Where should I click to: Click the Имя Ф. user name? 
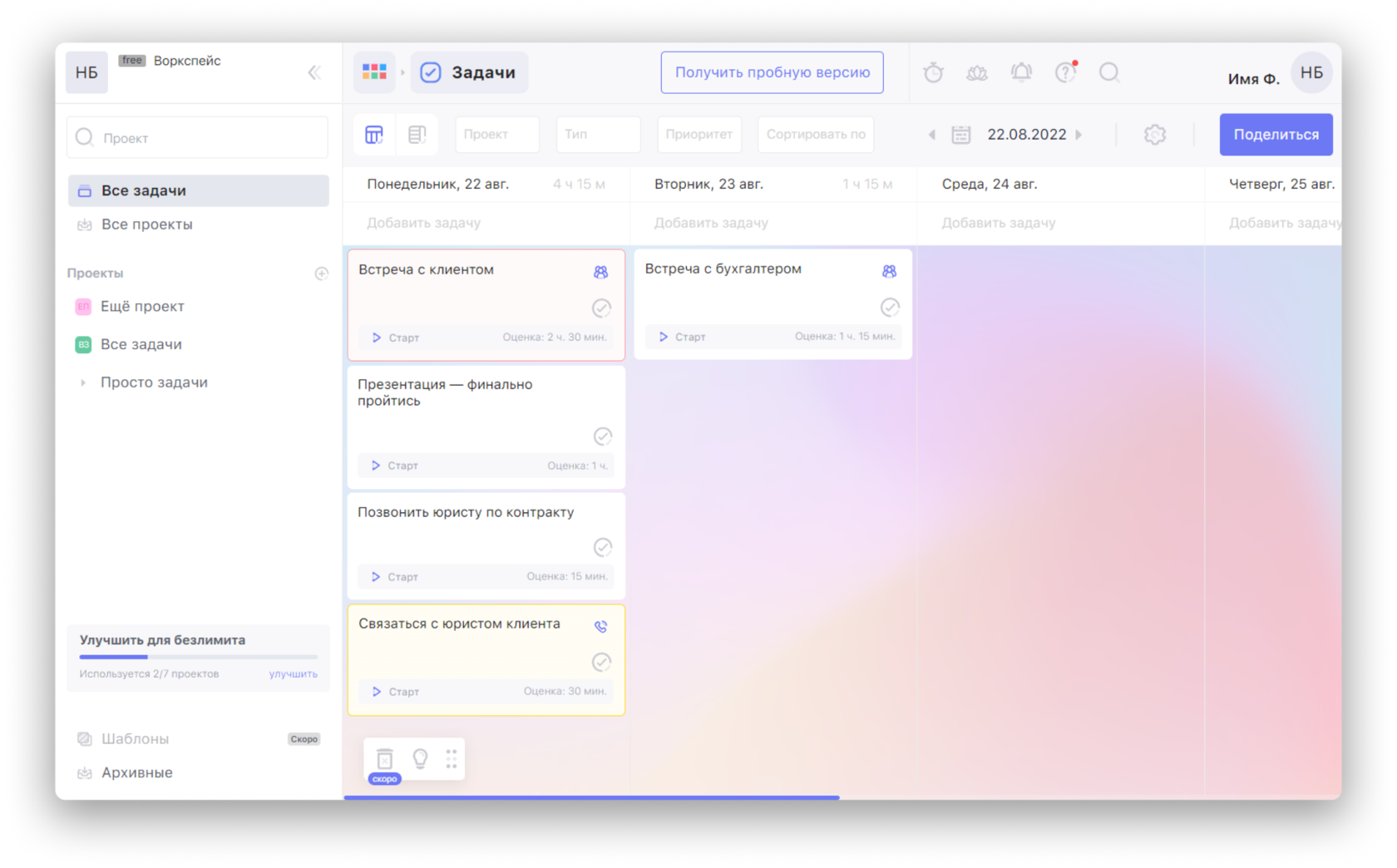tap(1253, 79)
